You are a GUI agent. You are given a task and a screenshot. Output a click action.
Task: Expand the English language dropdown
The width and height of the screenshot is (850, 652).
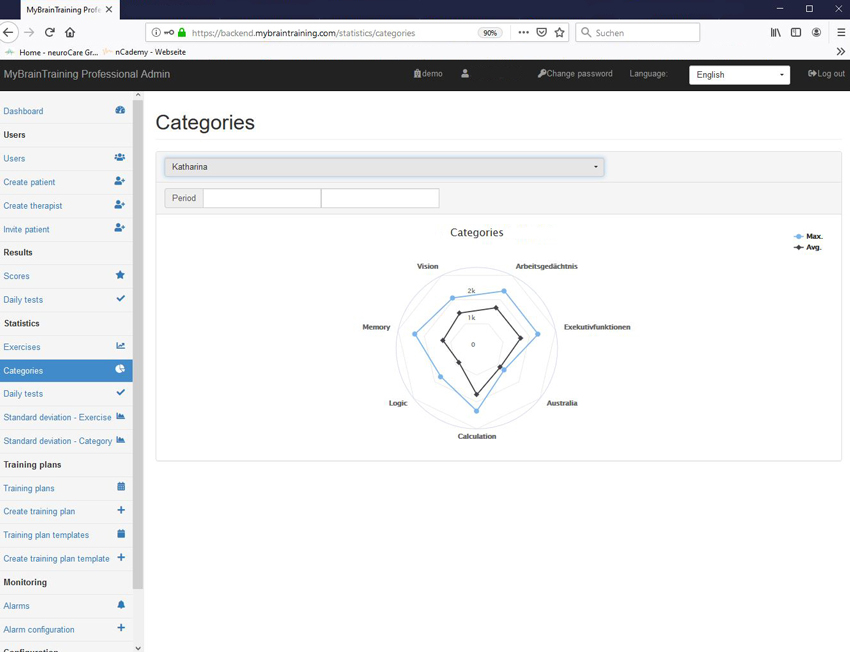tap(739, 75)
